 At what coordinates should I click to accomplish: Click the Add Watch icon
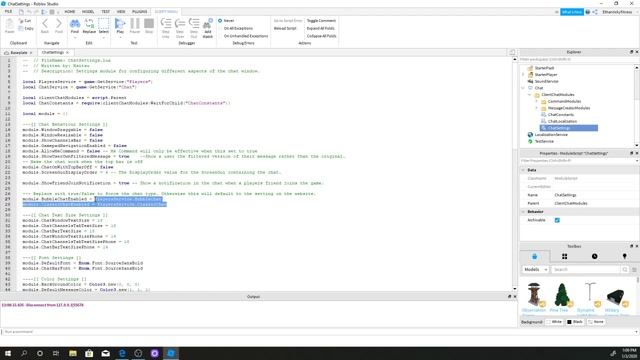(208, 23)
